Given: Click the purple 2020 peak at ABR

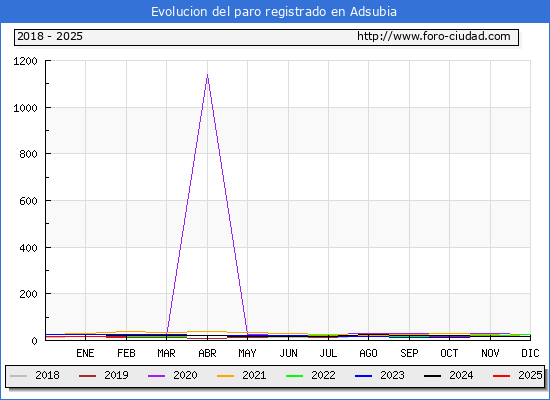Looking at the screenshot, I should (207, 75).
